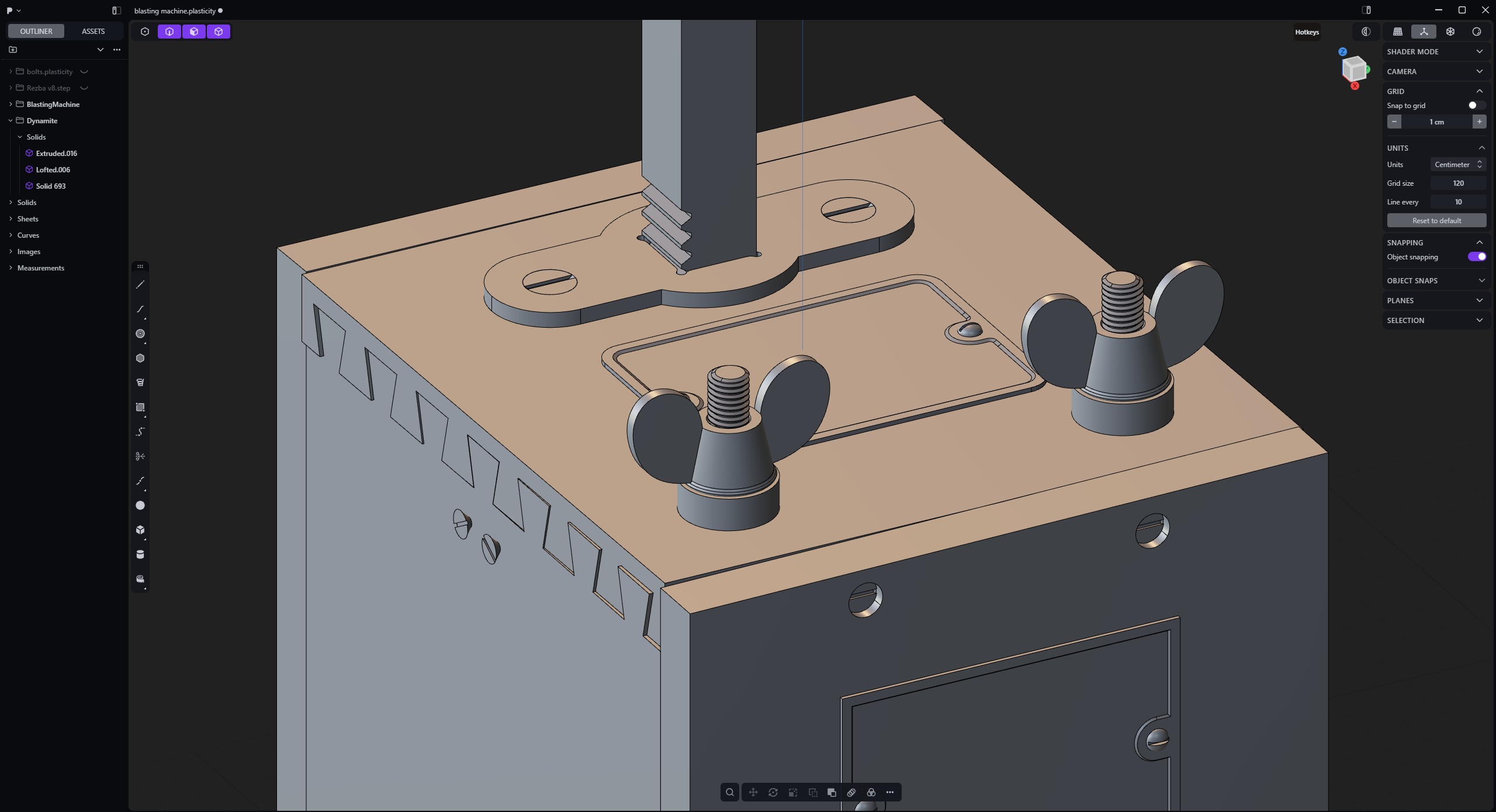The height and width of the screenshot is (812, 1496).
Task: Select the Line tool in left toolbar
Action: pyautogui.click(x=140, y=284)
